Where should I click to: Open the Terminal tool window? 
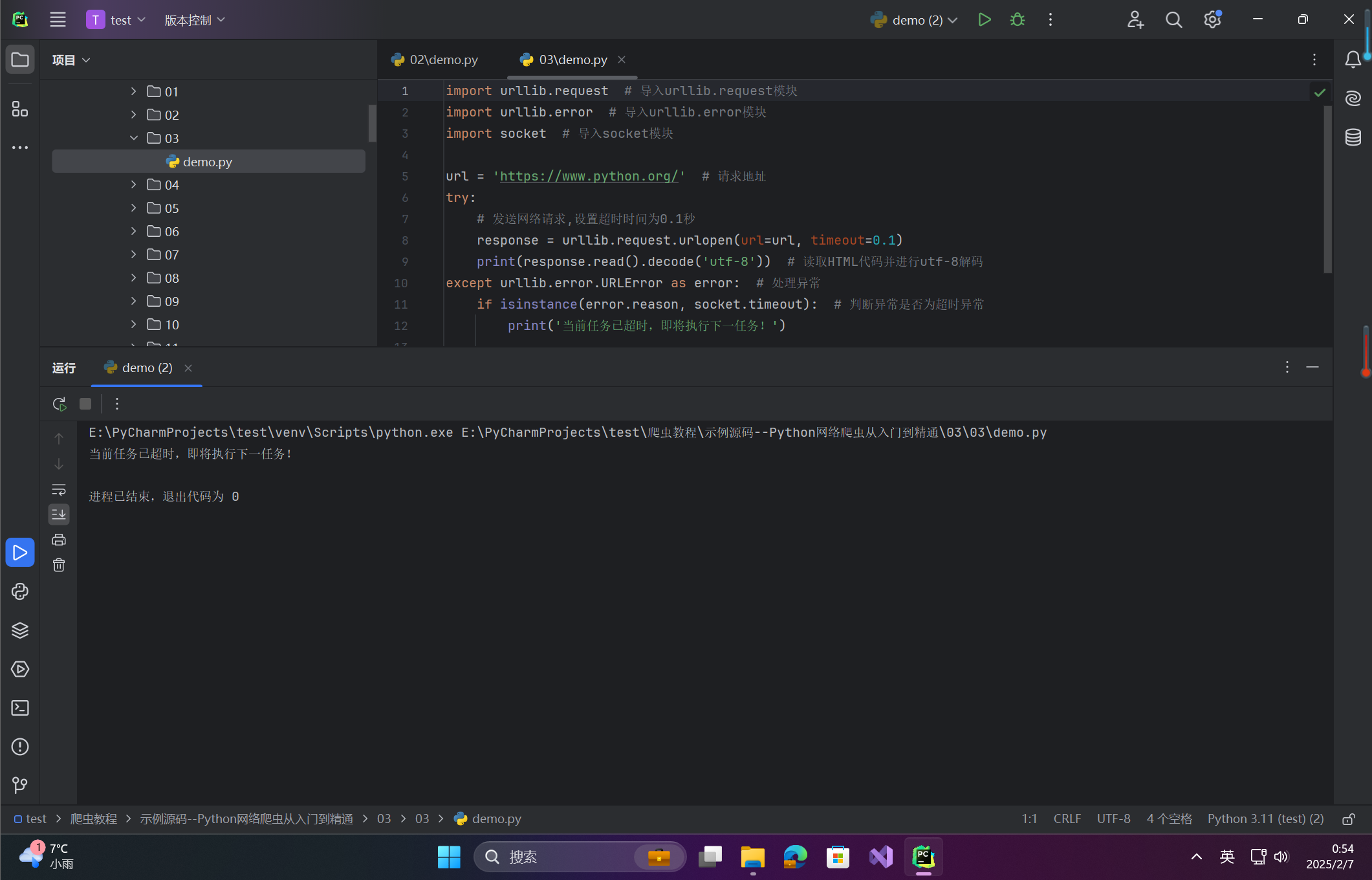tap(20, 708)
